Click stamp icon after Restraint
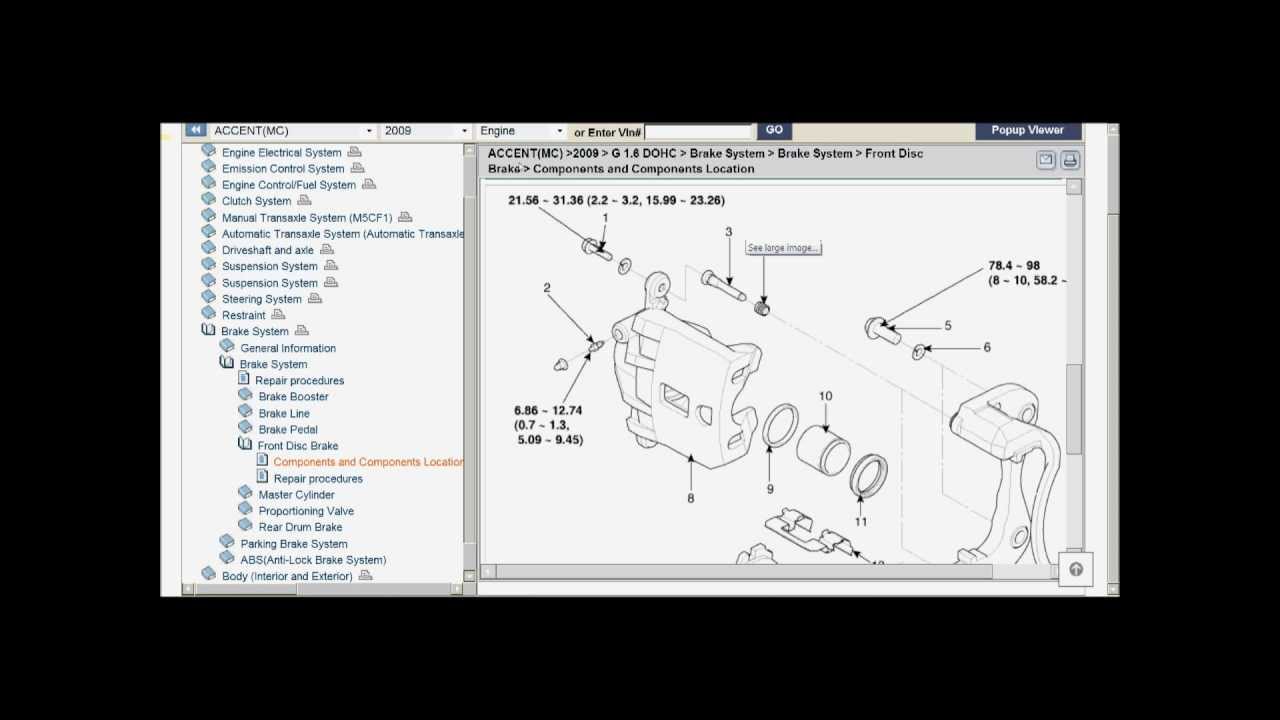This screenshot has height=720, width=1280. tap(278, 314)
